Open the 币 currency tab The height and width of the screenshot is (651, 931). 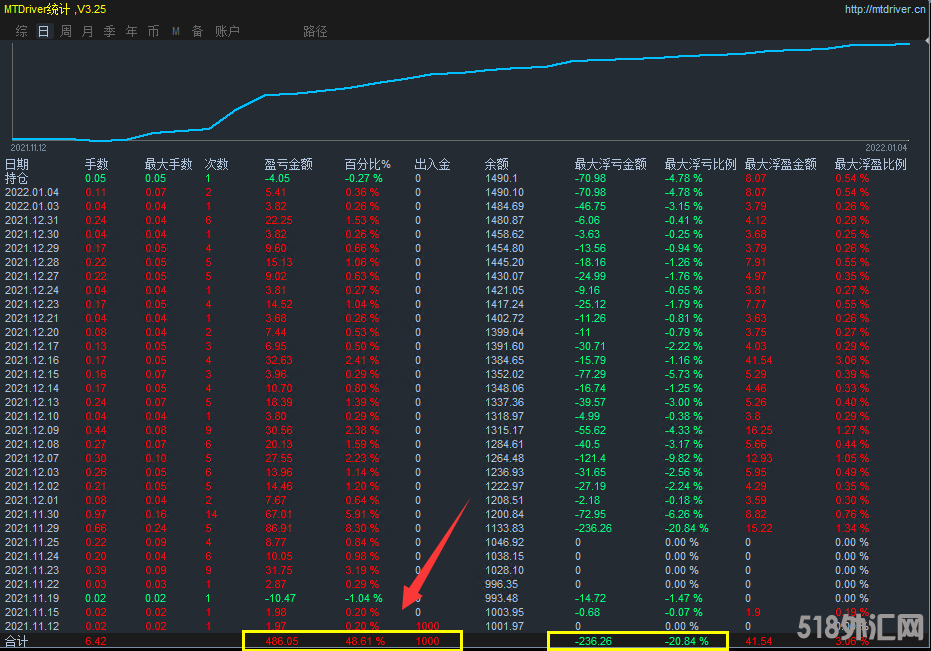(x=153, y=31)
